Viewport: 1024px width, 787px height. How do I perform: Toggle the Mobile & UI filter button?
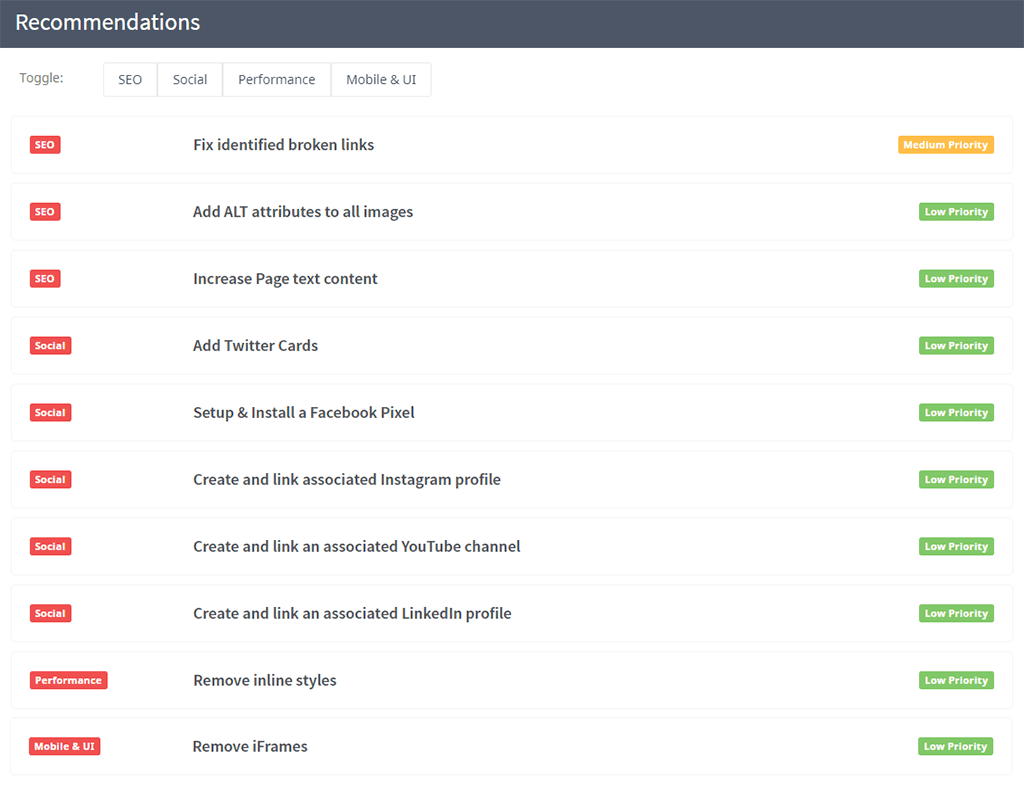point(381,80)
